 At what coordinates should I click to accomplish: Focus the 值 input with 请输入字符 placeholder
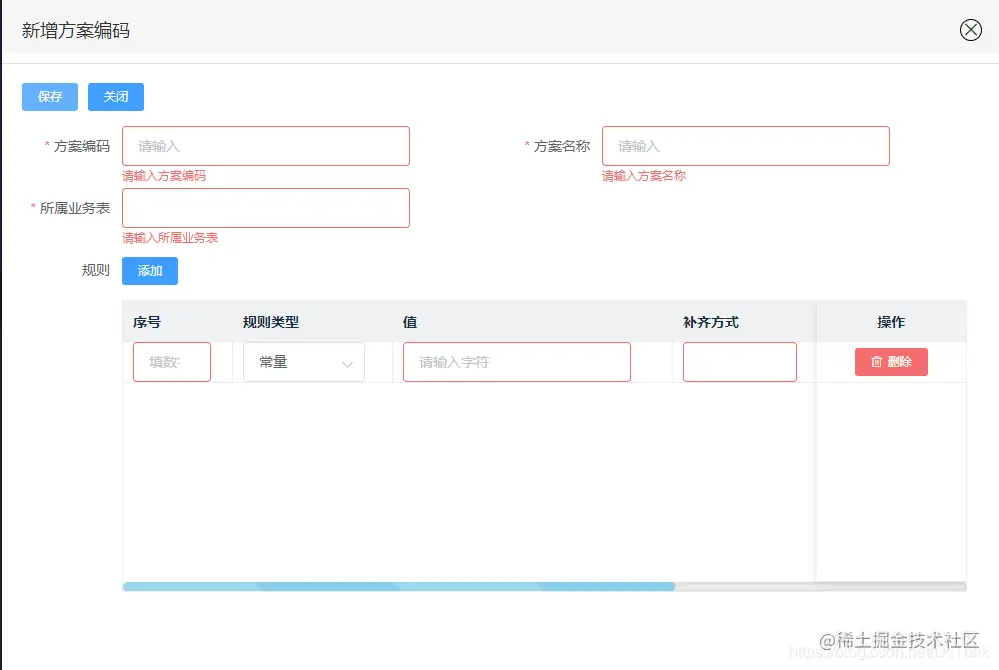coord(517,362)
